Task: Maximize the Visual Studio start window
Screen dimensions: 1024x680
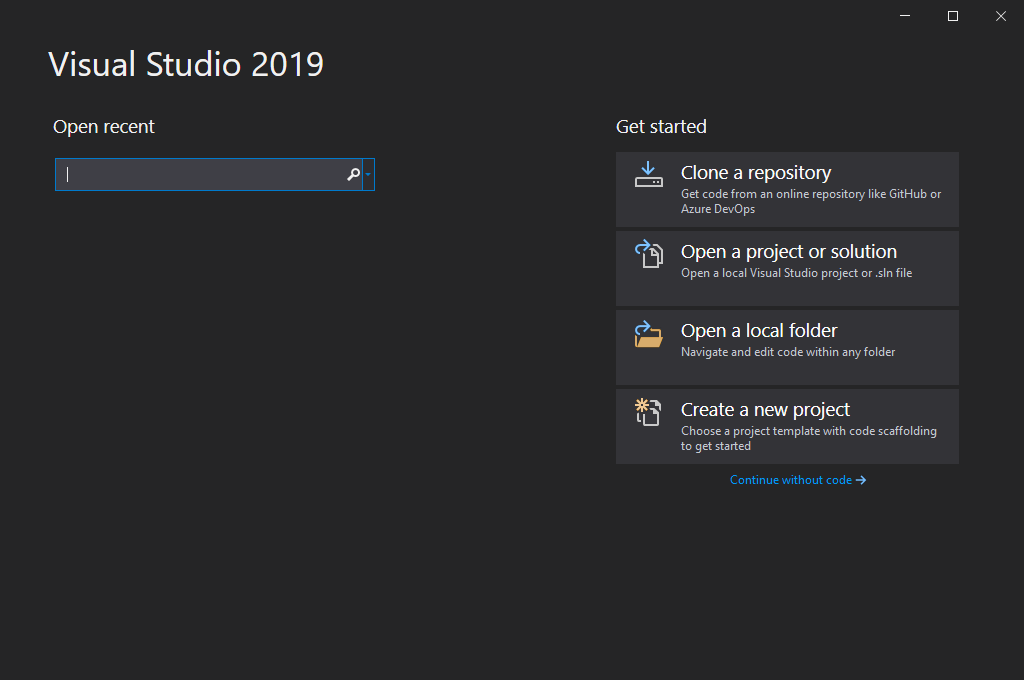Action: coord(953,16)
